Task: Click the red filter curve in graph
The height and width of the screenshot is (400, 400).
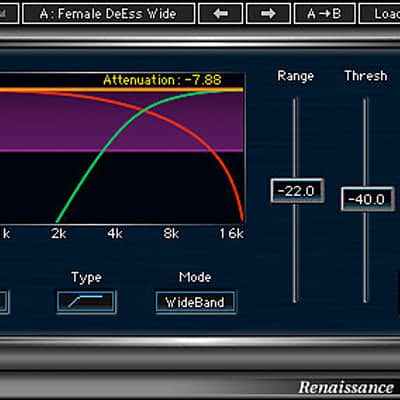Action: click(x=213, y=151)
